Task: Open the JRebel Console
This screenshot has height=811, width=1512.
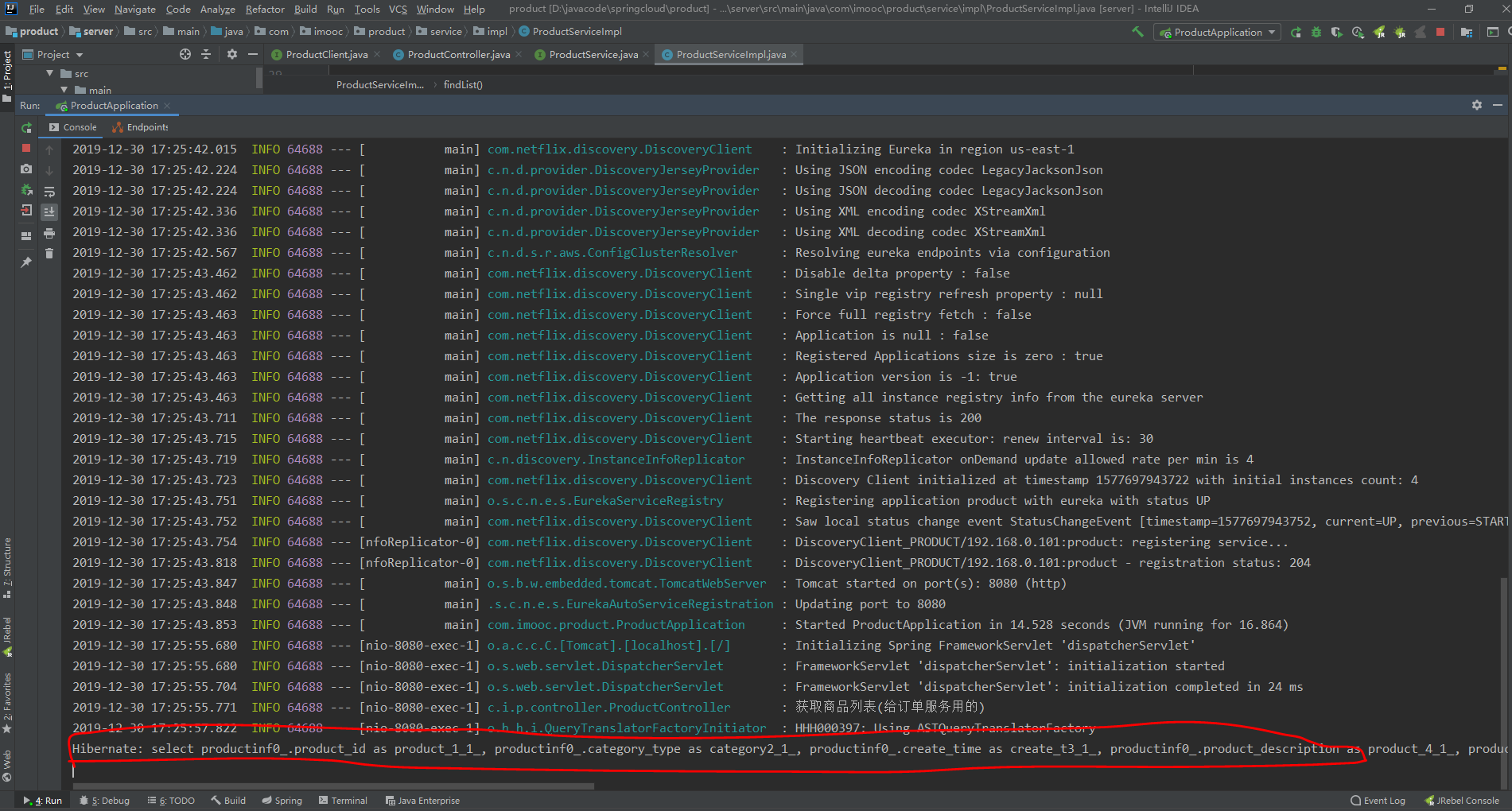Action: pos(1461,801)
